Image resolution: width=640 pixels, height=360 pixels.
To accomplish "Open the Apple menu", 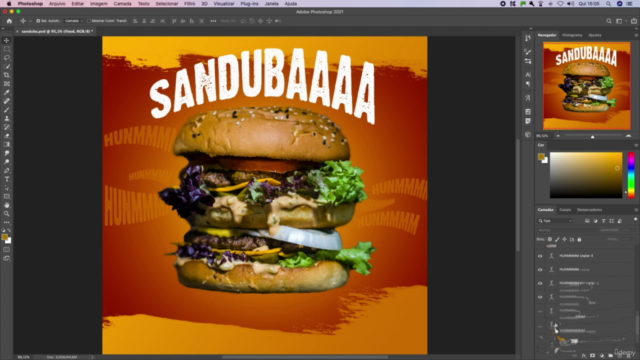I will tap(9, 4).
